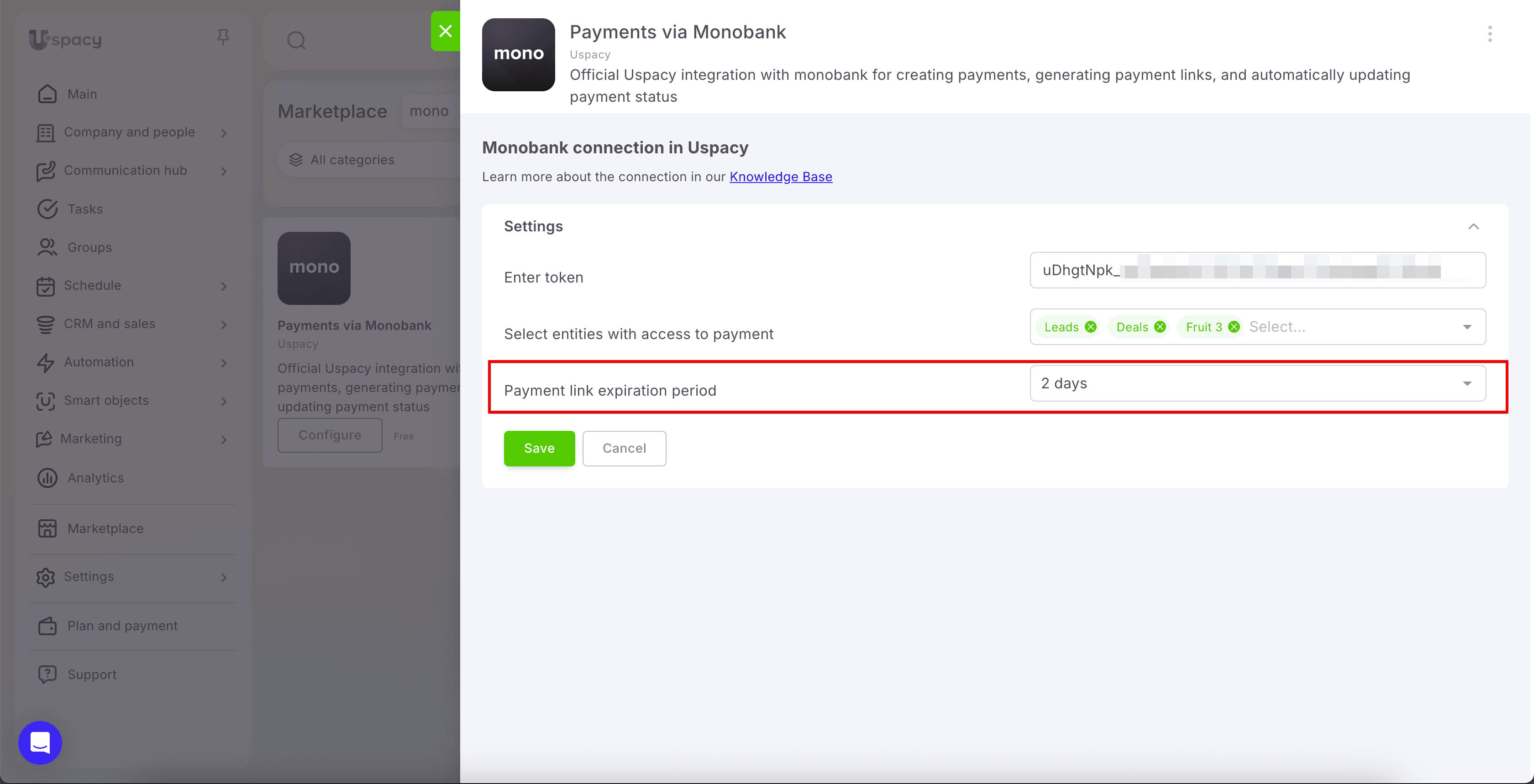Open the Knowledge Base link

[x=781, y=177]
